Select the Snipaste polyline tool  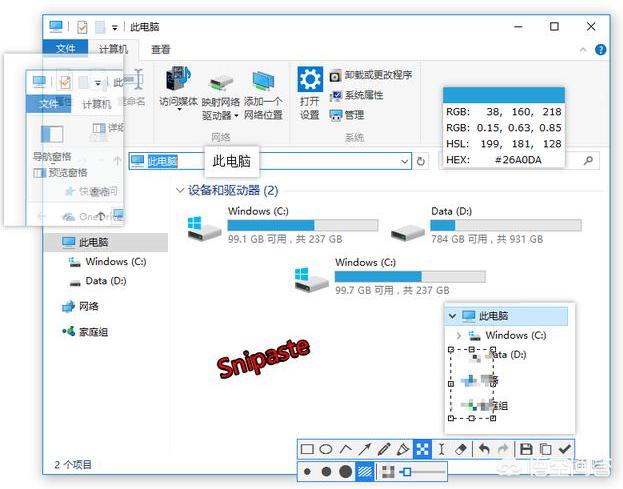point(346,449)
